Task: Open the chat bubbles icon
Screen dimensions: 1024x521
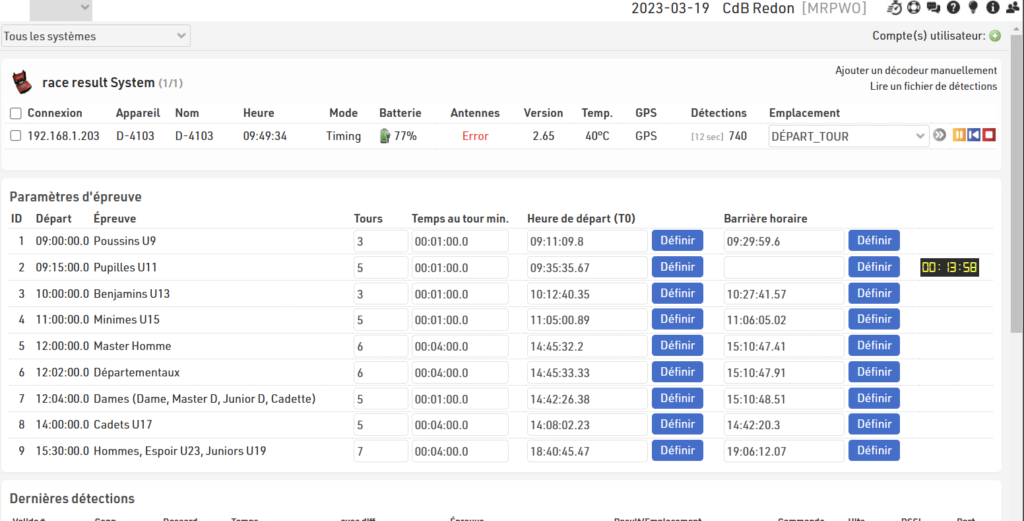Action: (933, 8)
